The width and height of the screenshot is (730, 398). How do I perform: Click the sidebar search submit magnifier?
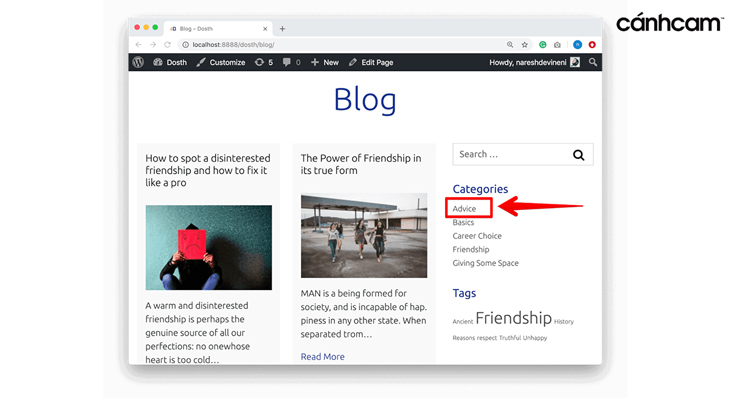(578, 155)
